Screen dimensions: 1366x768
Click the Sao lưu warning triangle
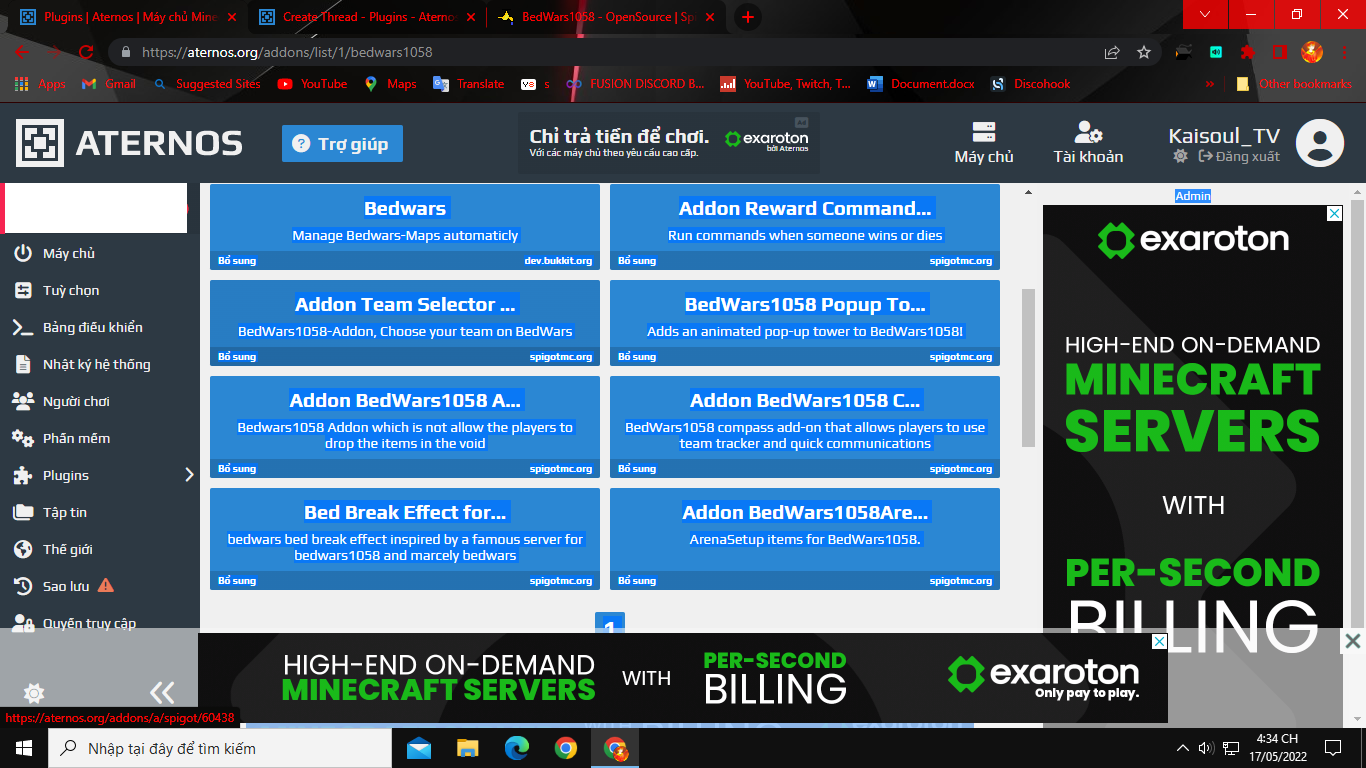coord(106,585)
